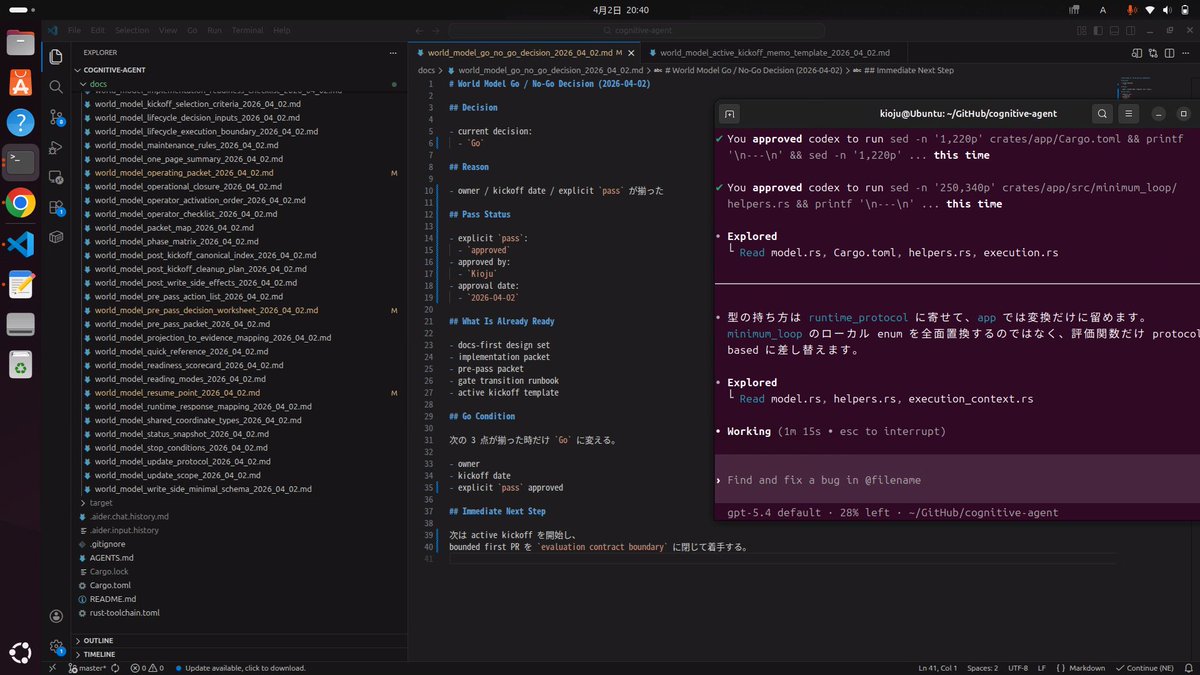Click the terminal search magnifier icon
The image size is (1200, 675).
point(1101,113)
